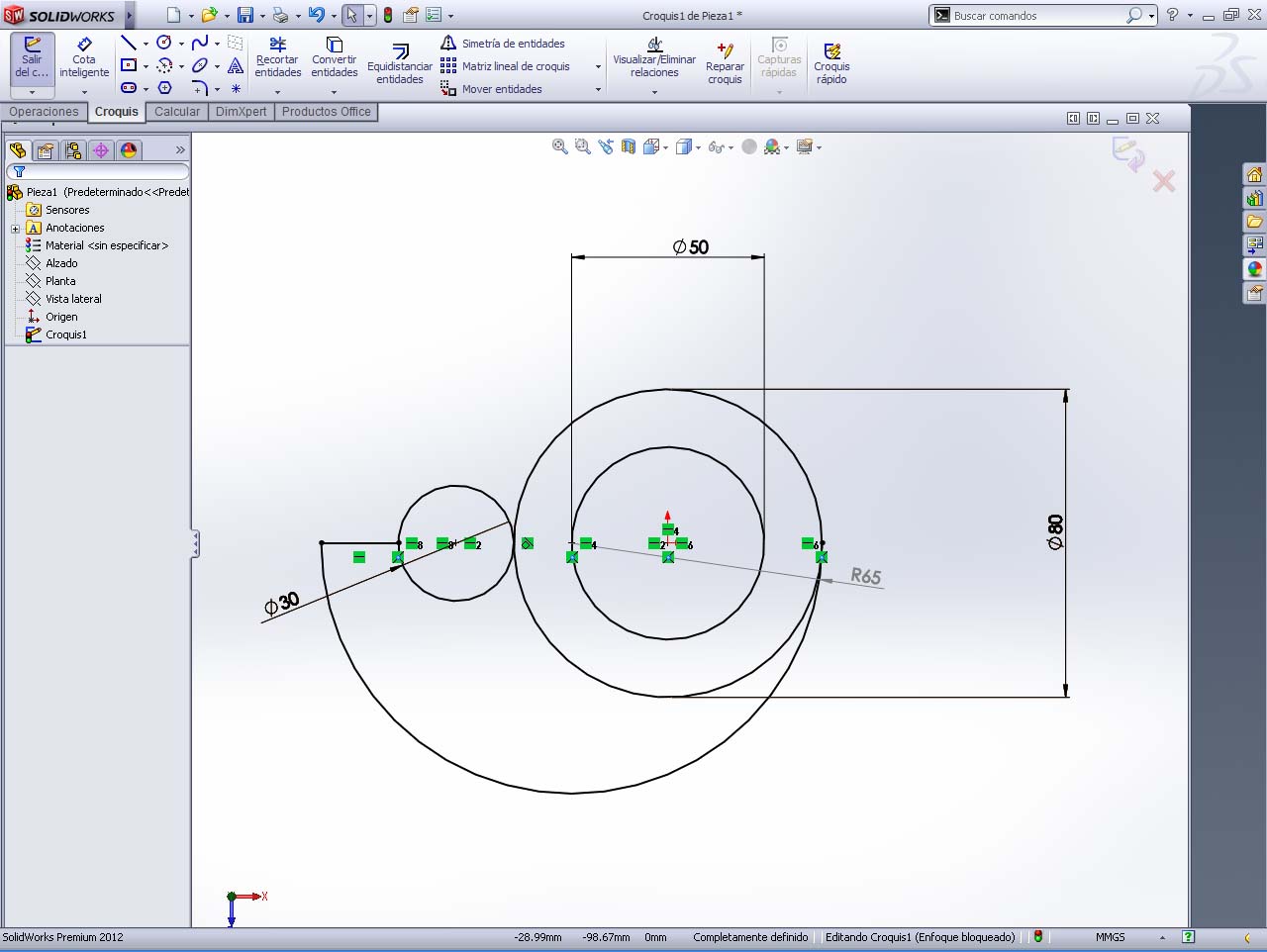Open Visualizar/Eliminar relaciones
Image resolution: width=1267 pixels, height=952 pixels.
[654, 57]
